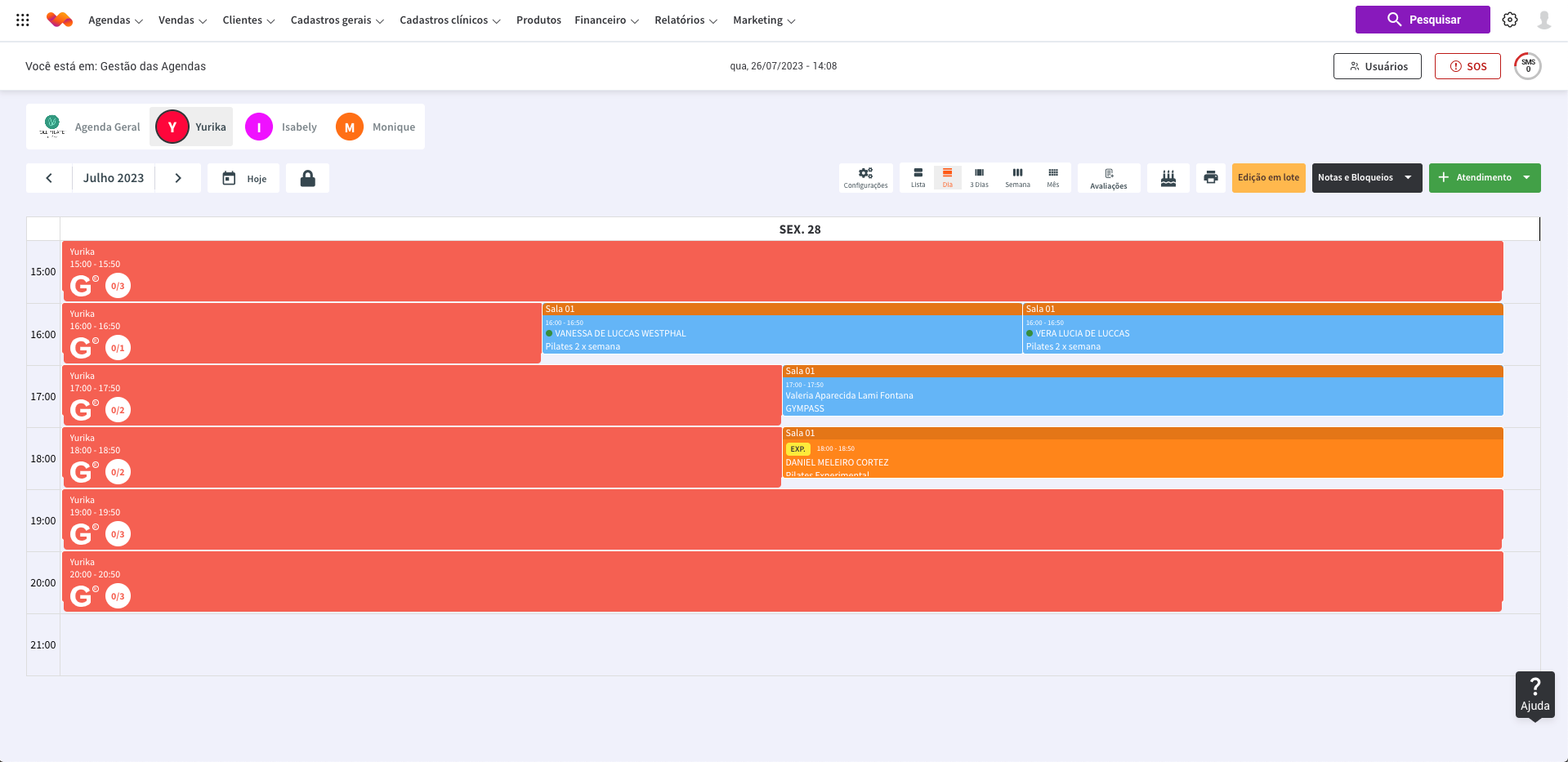The height and width of the screenshot is (762, 1568).
Task: Click the Julho 2023 month label
Action: pos(114,178)
